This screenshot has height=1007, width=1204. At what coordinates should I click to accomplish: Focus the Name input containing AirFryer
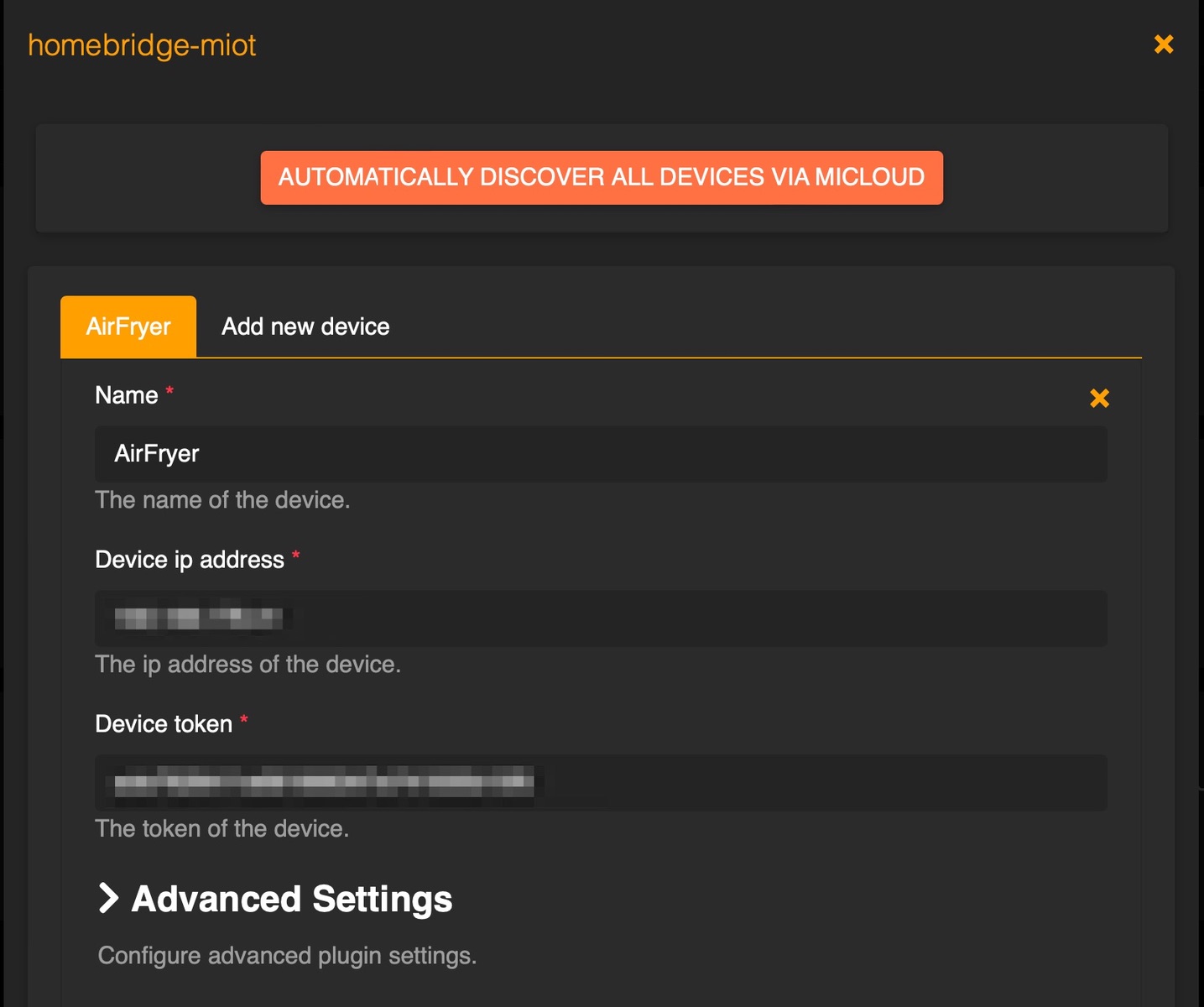(x=601, y=454)
